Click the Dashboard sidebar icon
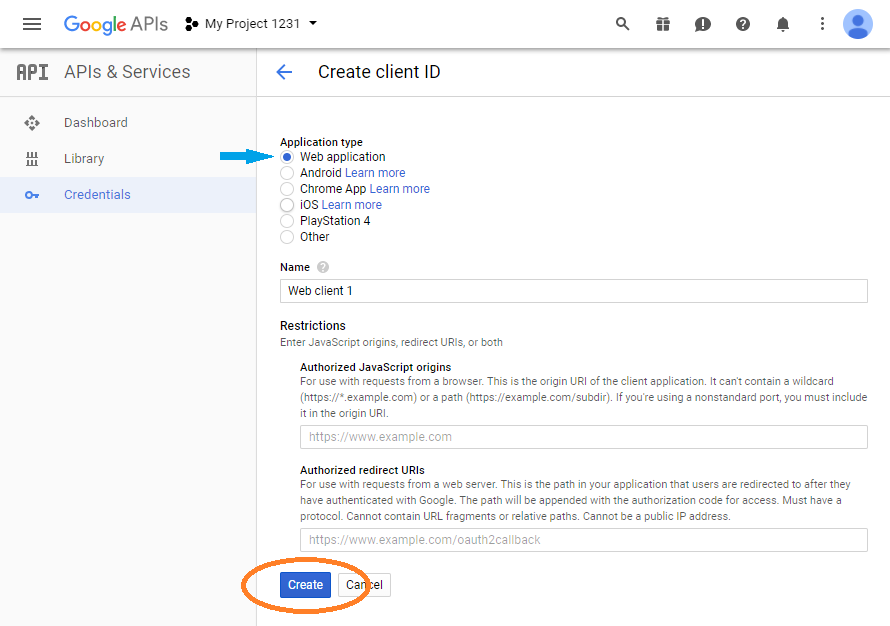 tap(32, 123)
